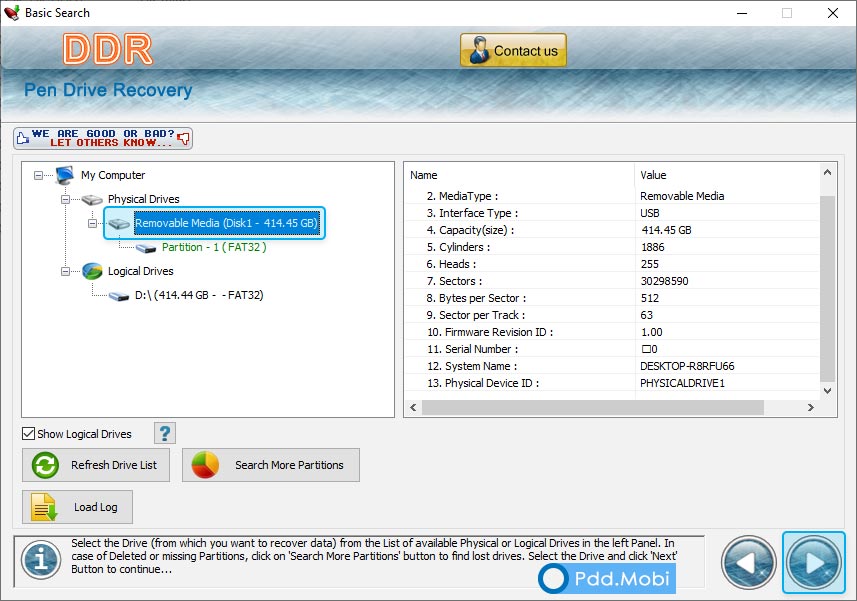Click the Next arrow button
Viewport: 857px width, 601px height.
[813, 563]
